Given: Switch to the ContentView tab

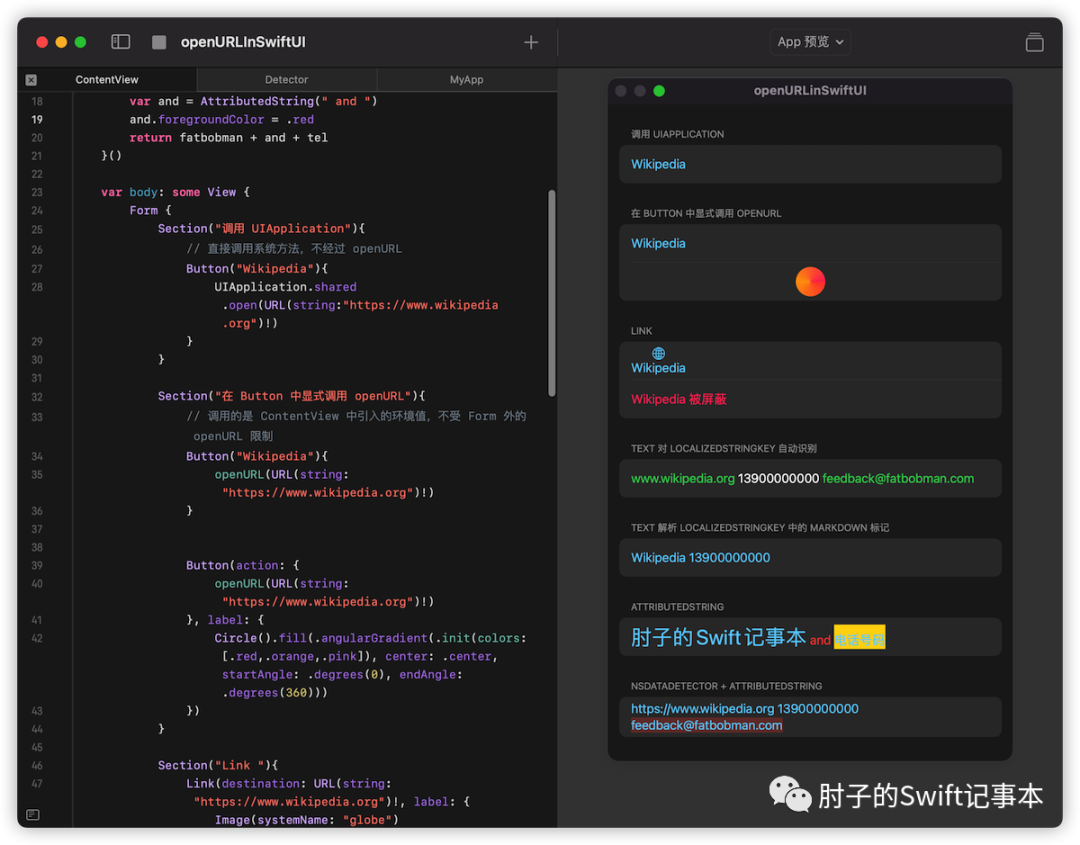Looking at the screenshot, I should 107,80.
